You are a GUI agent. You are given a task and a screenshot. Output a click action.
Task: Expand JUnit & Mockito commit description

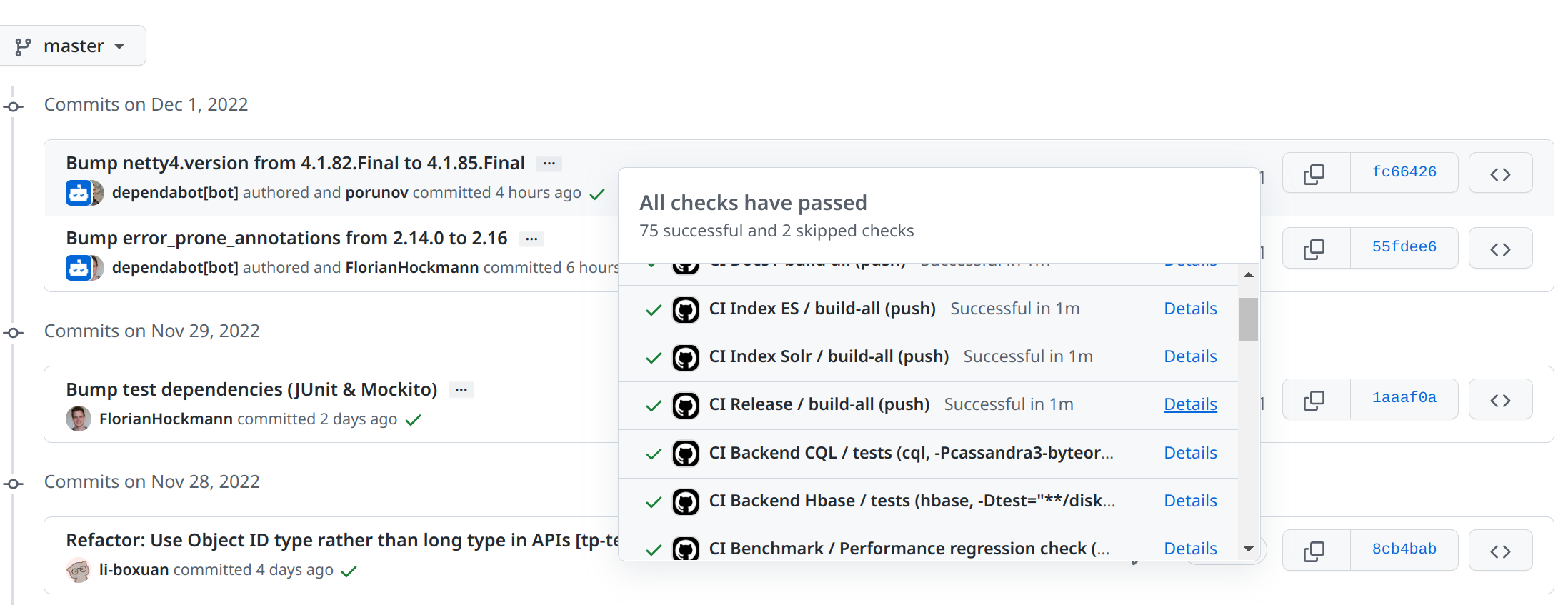tap(461, 390)
